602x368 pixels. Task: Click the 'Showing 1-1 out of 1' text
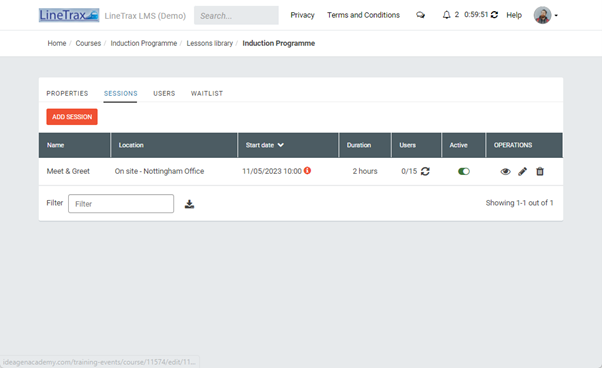519,203
